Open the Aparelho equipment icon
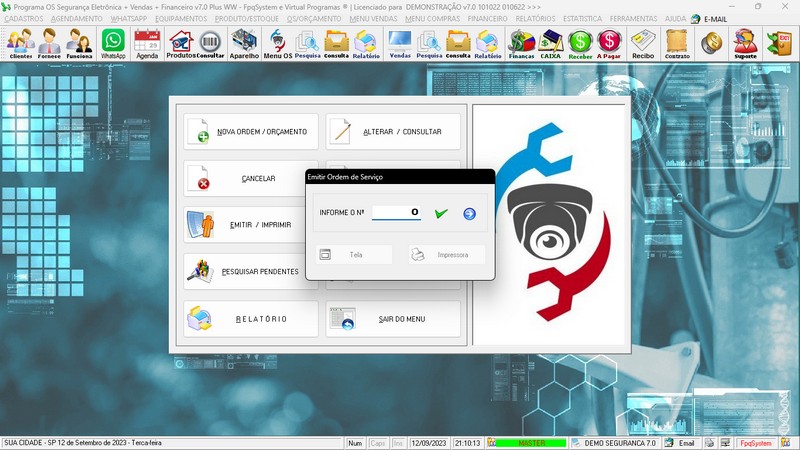Viewport: 800px width, 450px height. click(244, 43)
